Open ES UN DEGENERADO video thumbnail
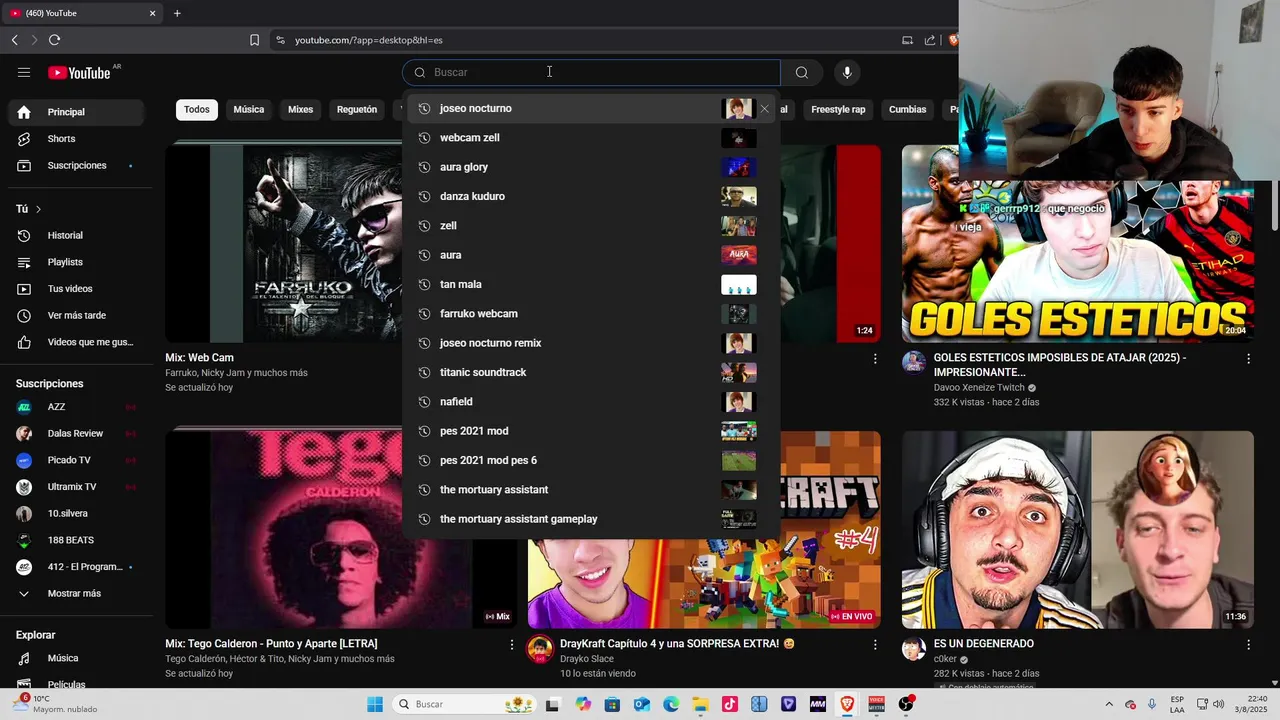The width and height of the screenshot is (1280, 720). click(1078, 529)
